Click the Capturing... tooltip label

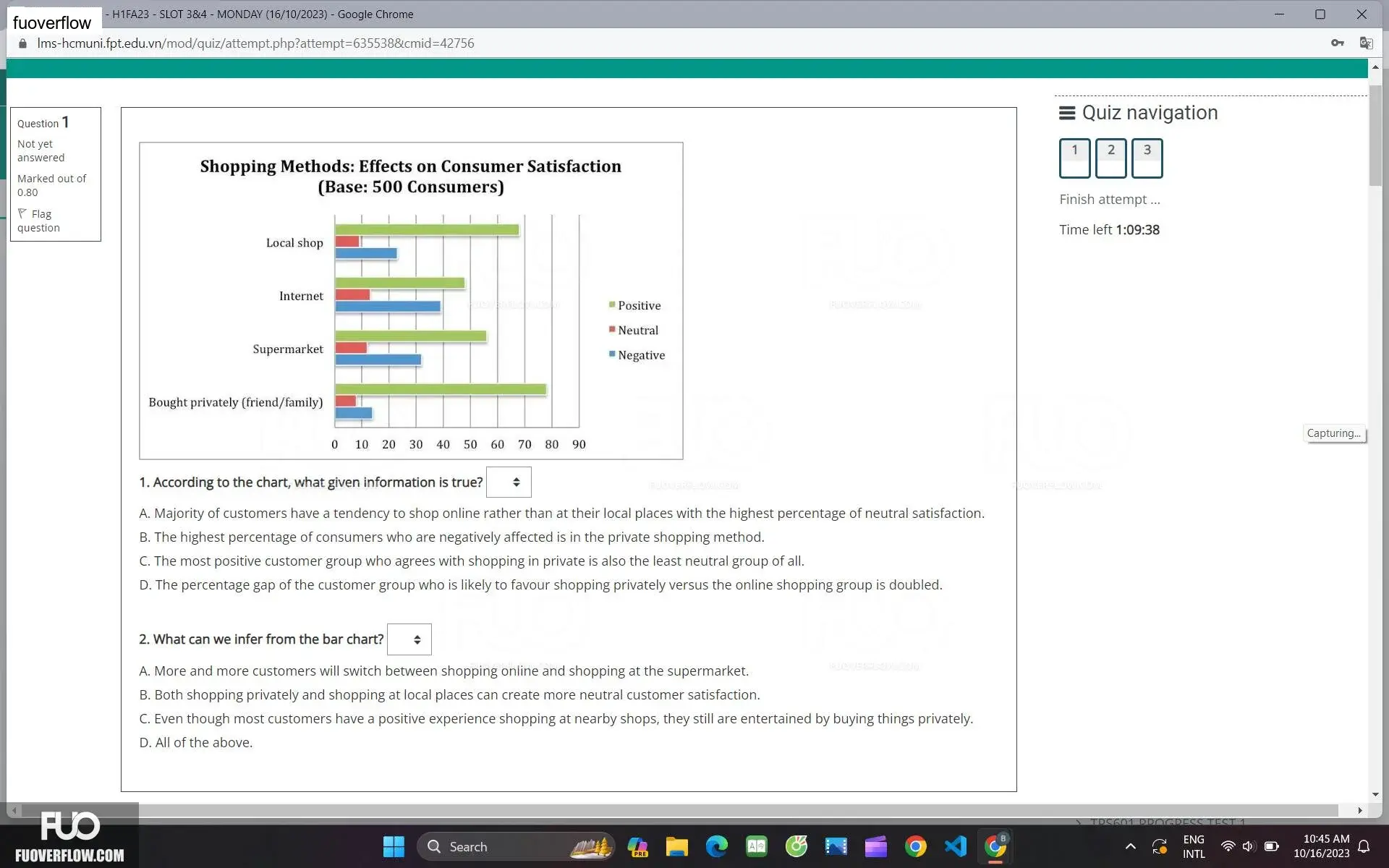click(x=1334, y=433)
